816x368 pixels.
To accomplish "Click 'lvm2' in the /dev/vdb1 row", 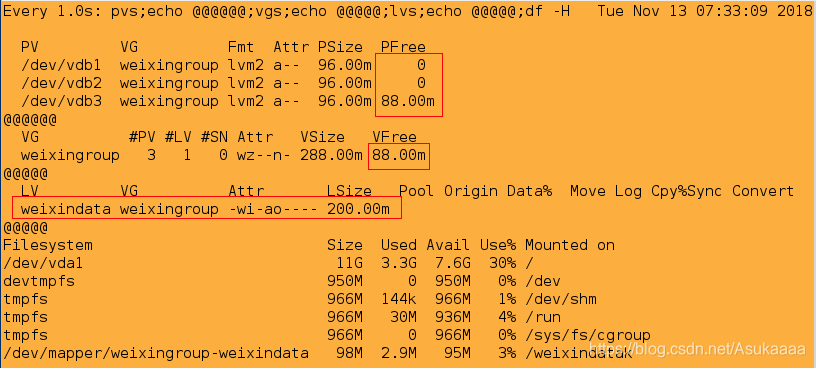I will tap(246, 66).
